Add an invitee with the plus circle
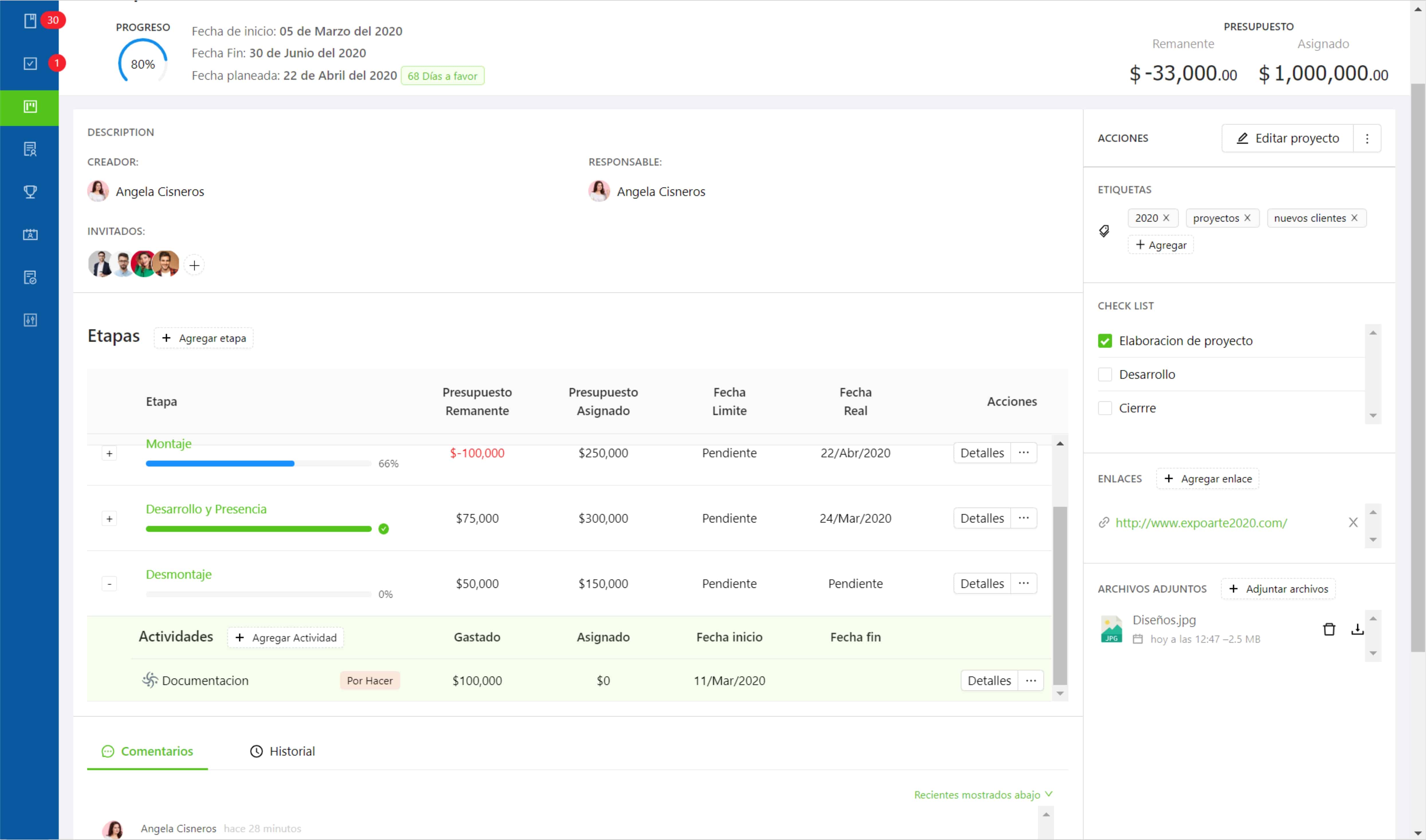 click(x=194, y=265)
